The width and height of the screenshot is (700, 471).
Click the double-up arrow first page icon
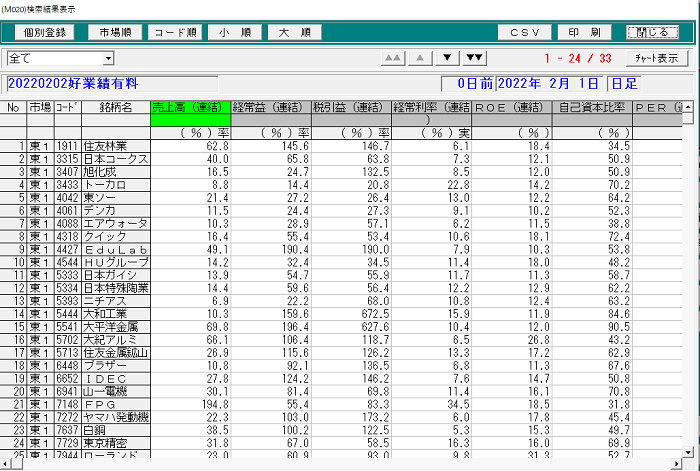394,58
